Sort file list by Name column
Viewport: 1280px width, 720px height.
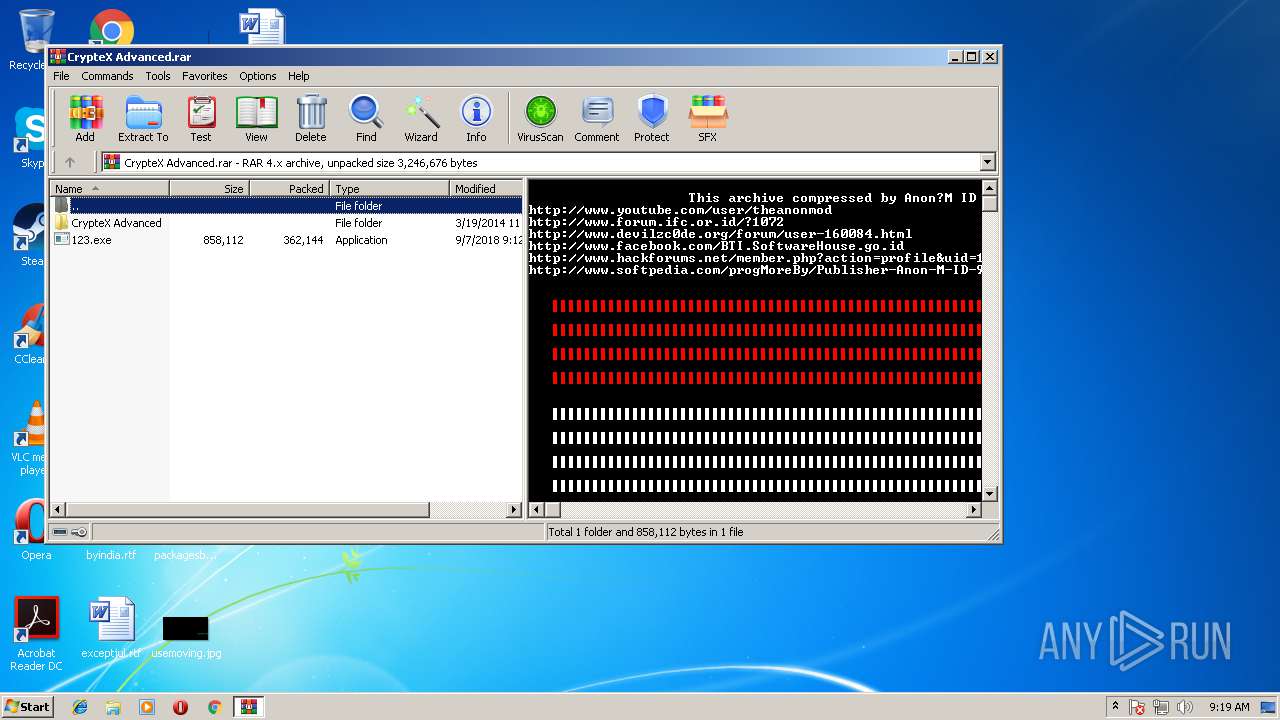110,188
